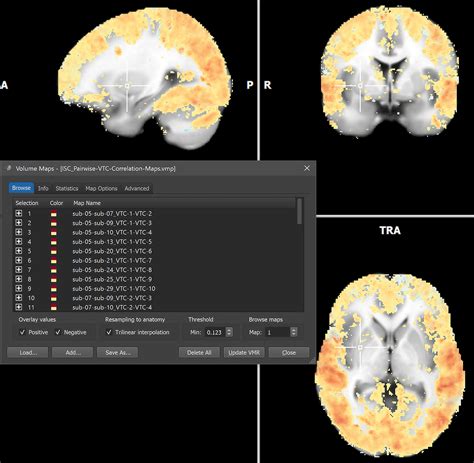
Task: Open color swatch of sub-05-sub-07_VTC-1-VTC-2
Action: [53, 214]
